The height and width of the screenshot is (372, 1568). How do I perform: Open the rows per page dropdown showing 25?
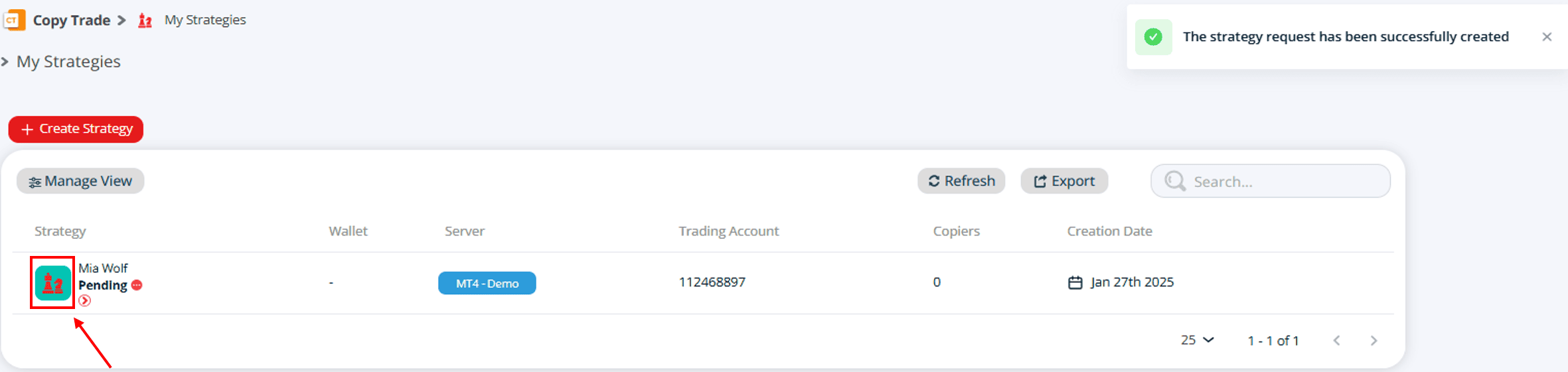pyautogui.click(x=1198, y=340)
